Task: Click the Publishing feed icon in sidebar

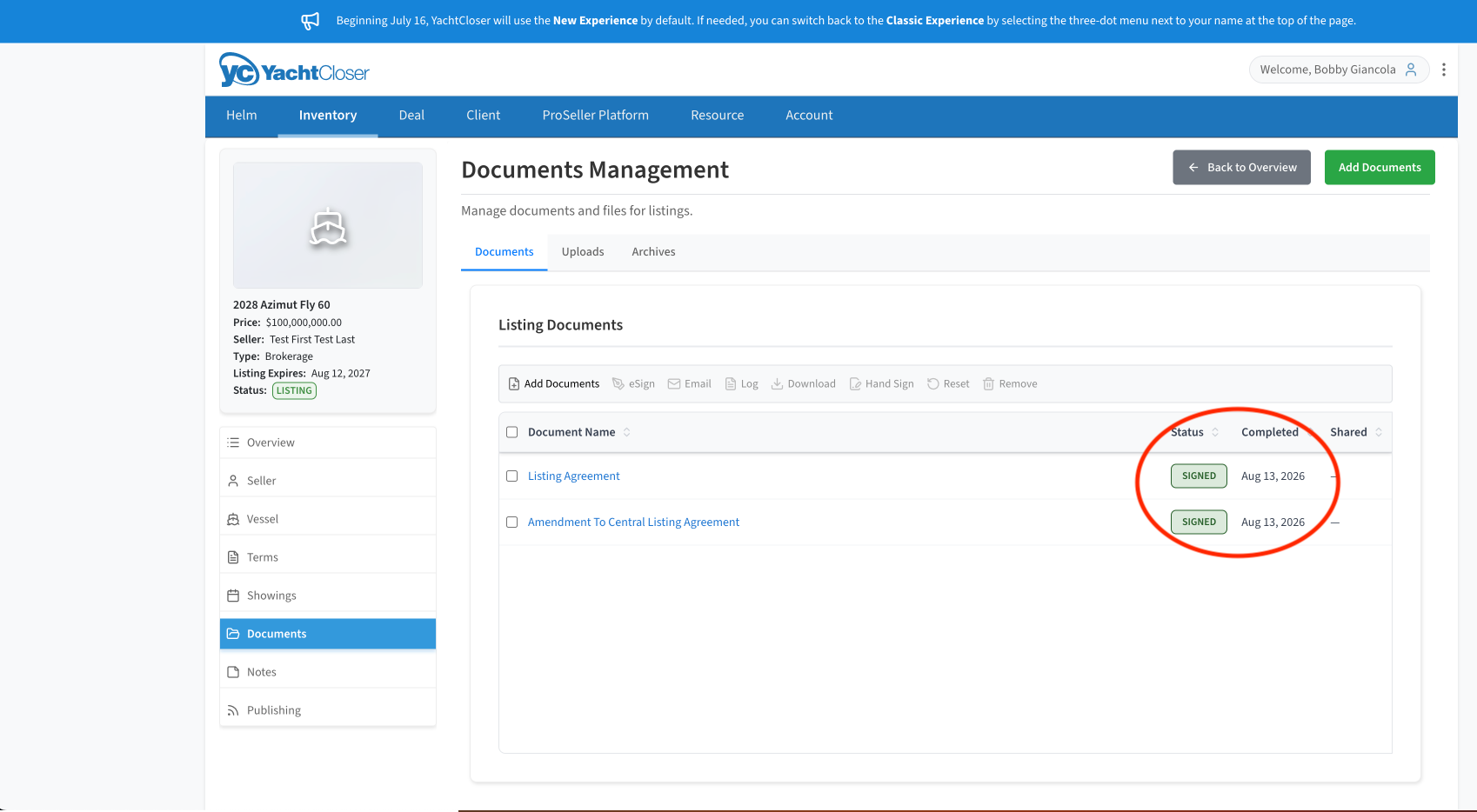Action: [x=233, y=710]
